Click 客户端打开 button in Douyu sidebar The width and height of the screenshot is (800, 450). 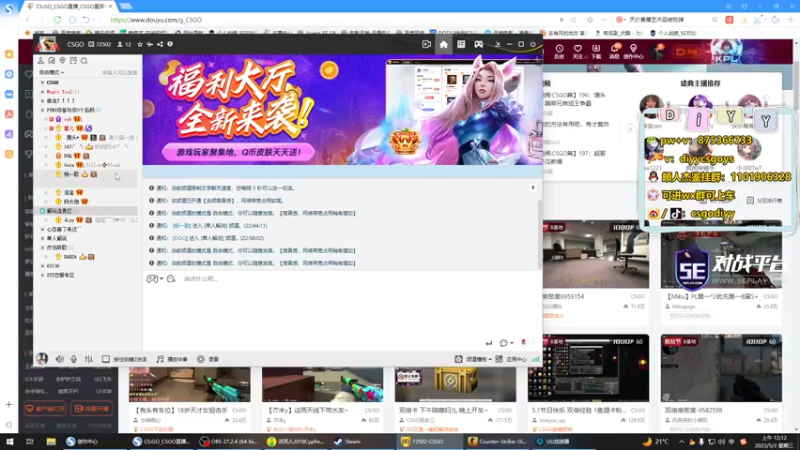click(45, 409)
